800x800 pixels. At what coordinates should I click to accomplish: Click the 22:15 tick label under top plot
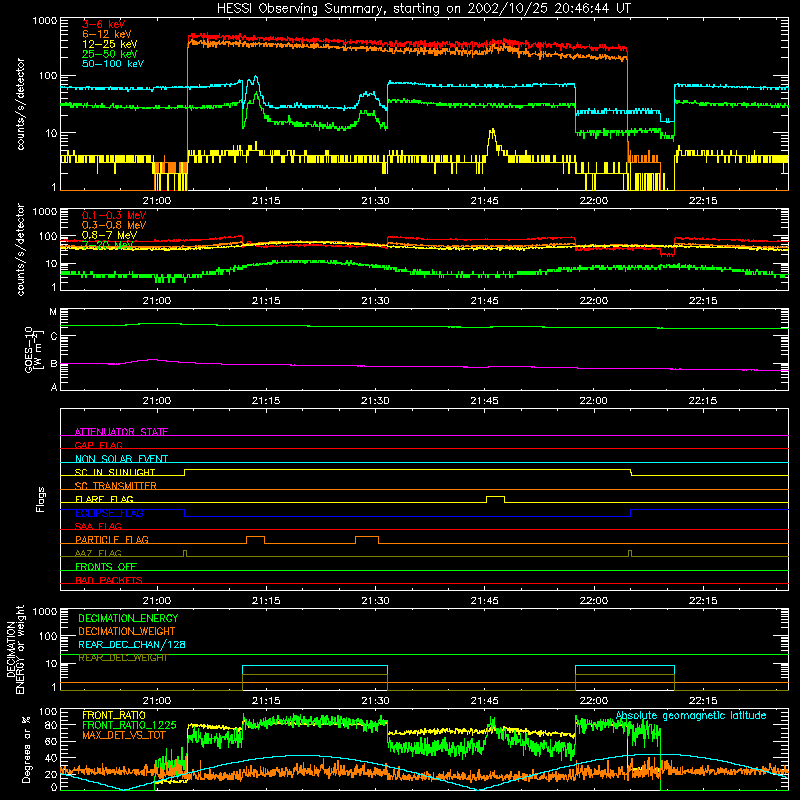click(x=703, y=201)
